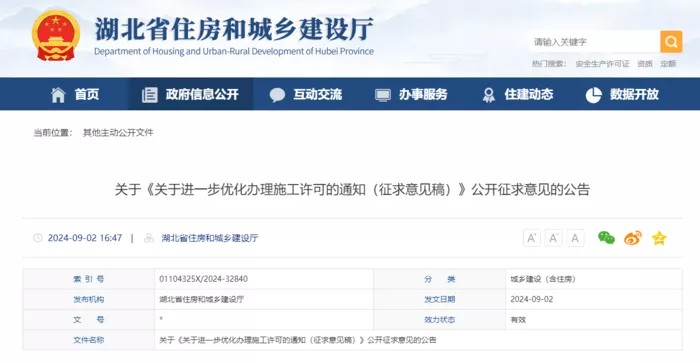The width and height of the screenshot is (700, 363).
Task: Reset font size with plain A button
Action: [x=575, y=238]
